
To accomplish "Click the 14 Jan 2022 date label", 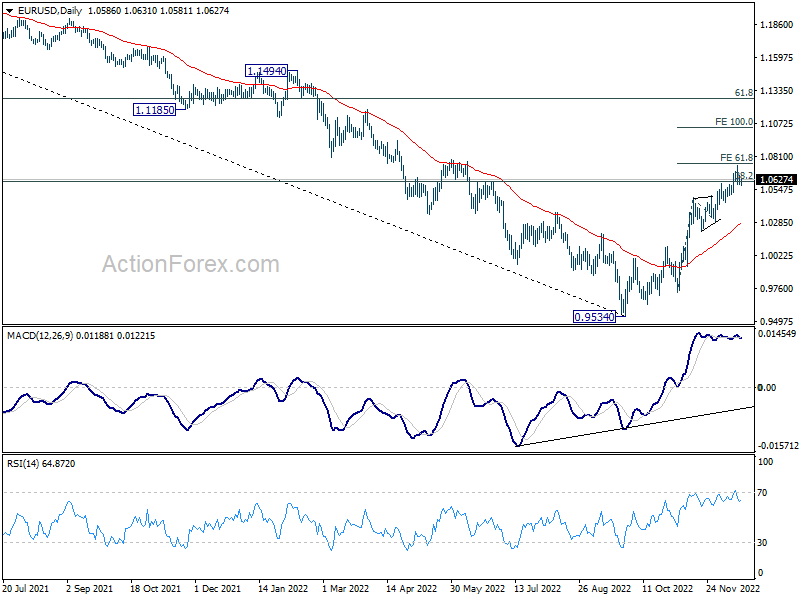I will point(283,589).
